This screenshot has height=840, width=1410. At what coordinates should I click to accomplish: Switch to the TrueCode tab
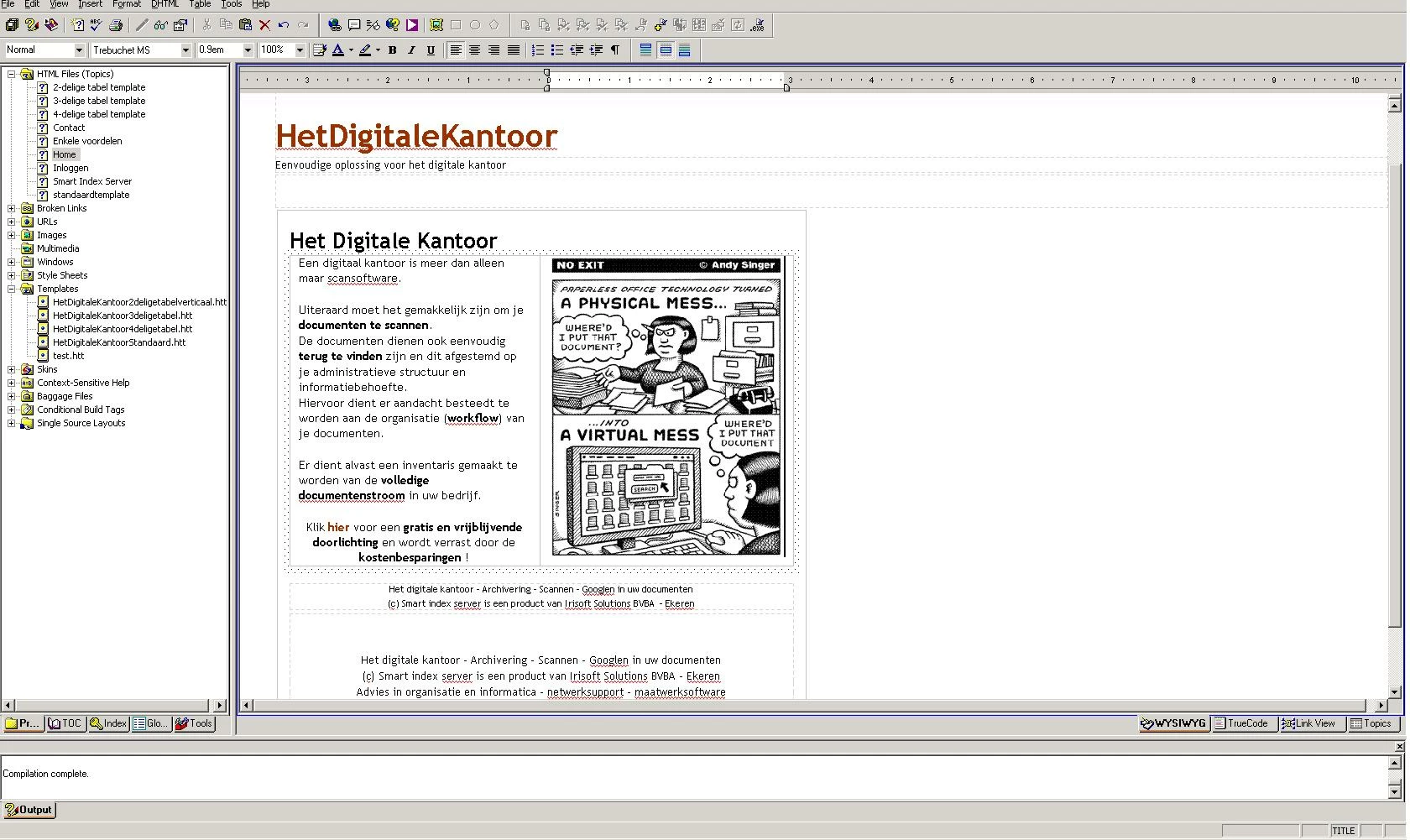tap(1245, 723)
